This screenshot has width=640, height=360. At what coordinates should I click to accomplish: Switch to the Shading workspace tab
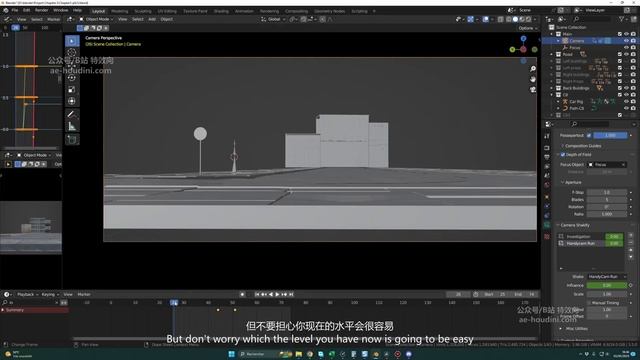click(x=221, y=11)
